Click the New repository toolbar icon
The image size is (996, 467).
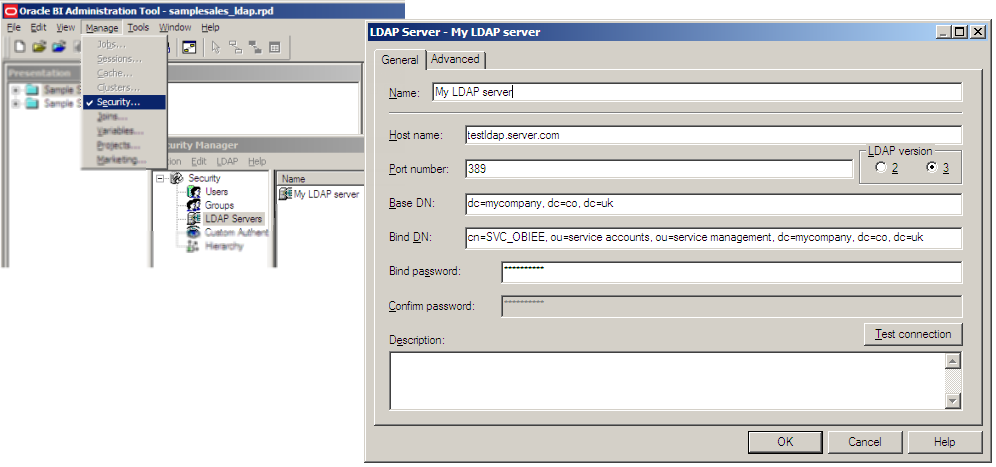20,47
